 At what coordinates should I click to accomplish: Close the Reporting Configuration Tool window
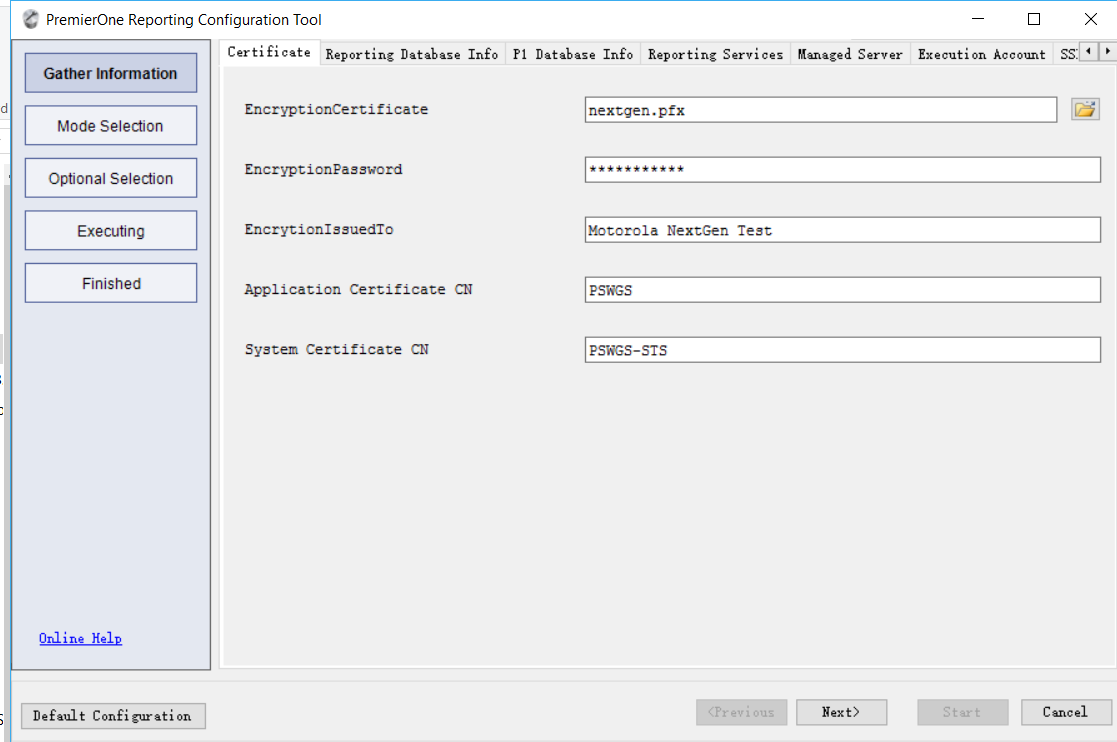(x=1090, y=19)
